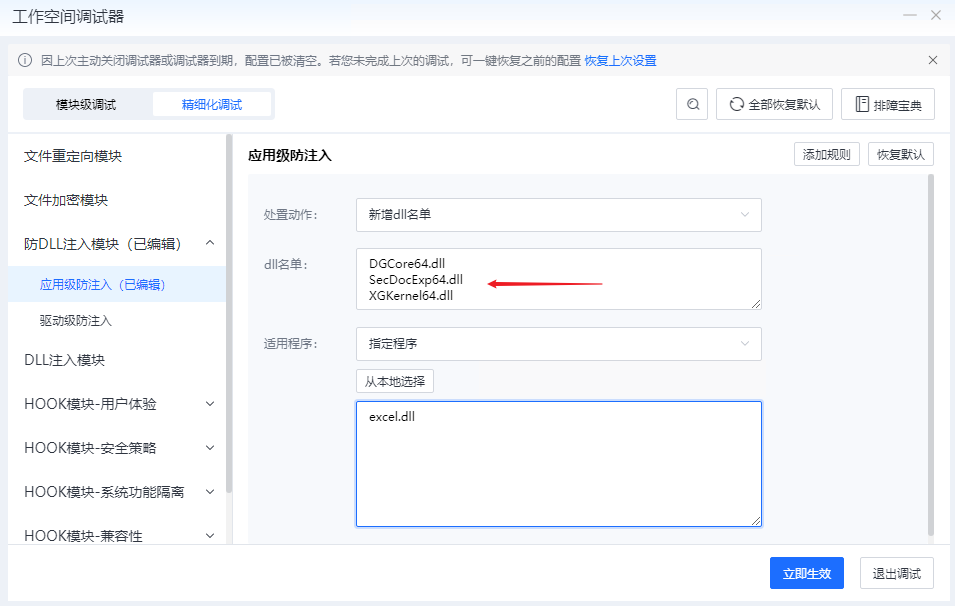Open the 处置动作 dropdown
The width and height of the screenshot is (955, 606).
[558, 214]
